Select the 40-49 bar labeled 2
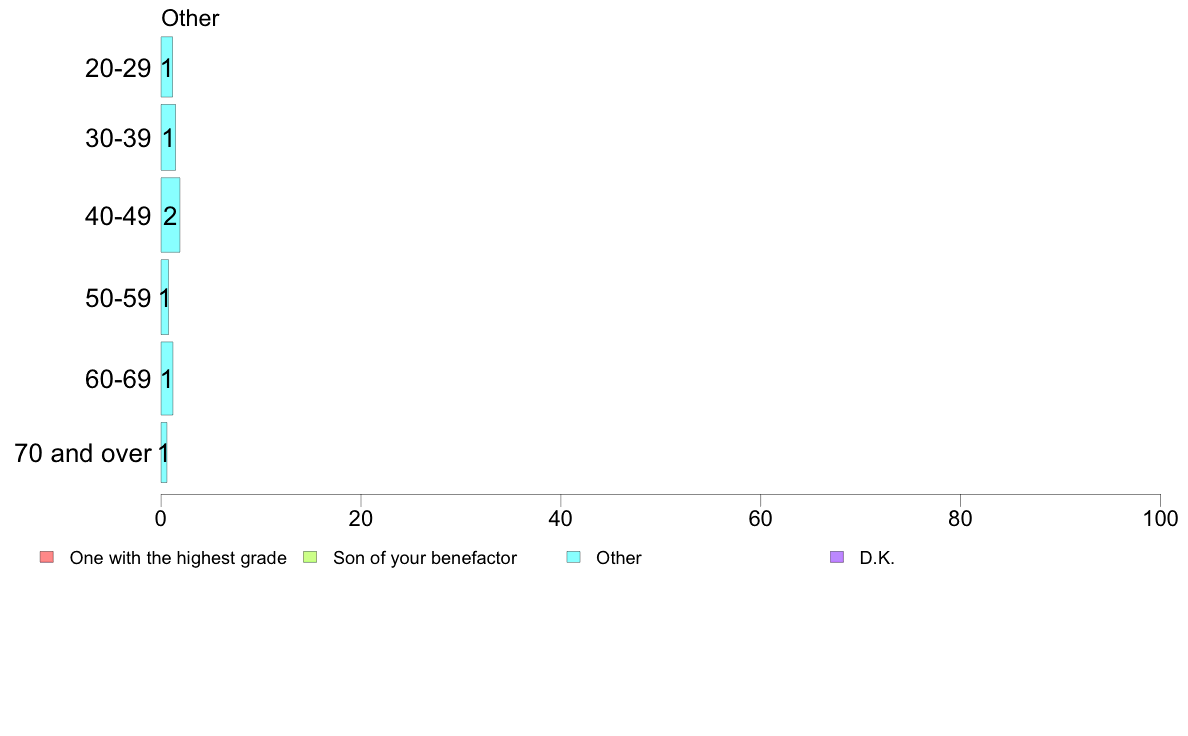 tap(170, 215)
